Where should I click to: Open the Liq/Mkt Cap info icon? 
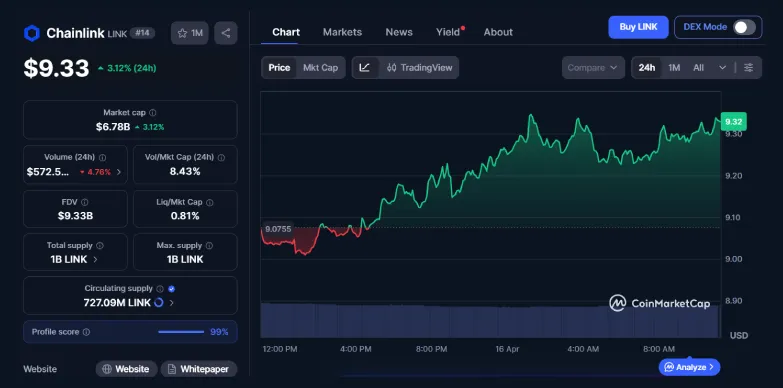pos(210,202)
